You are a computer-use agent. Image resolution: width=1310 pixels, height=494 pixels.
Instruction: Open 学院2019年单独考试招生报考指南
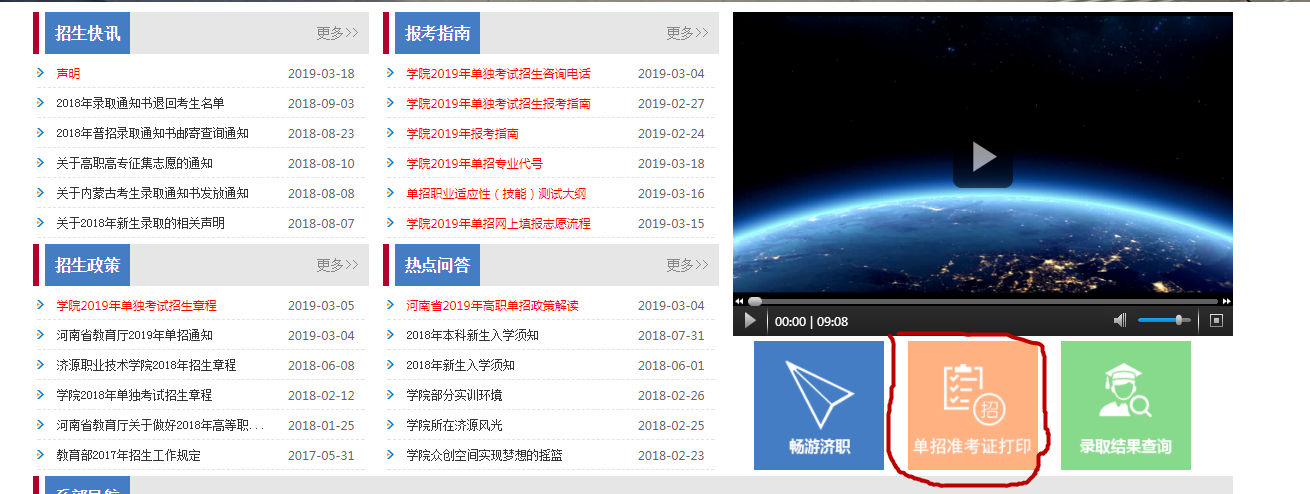point(498,104)
